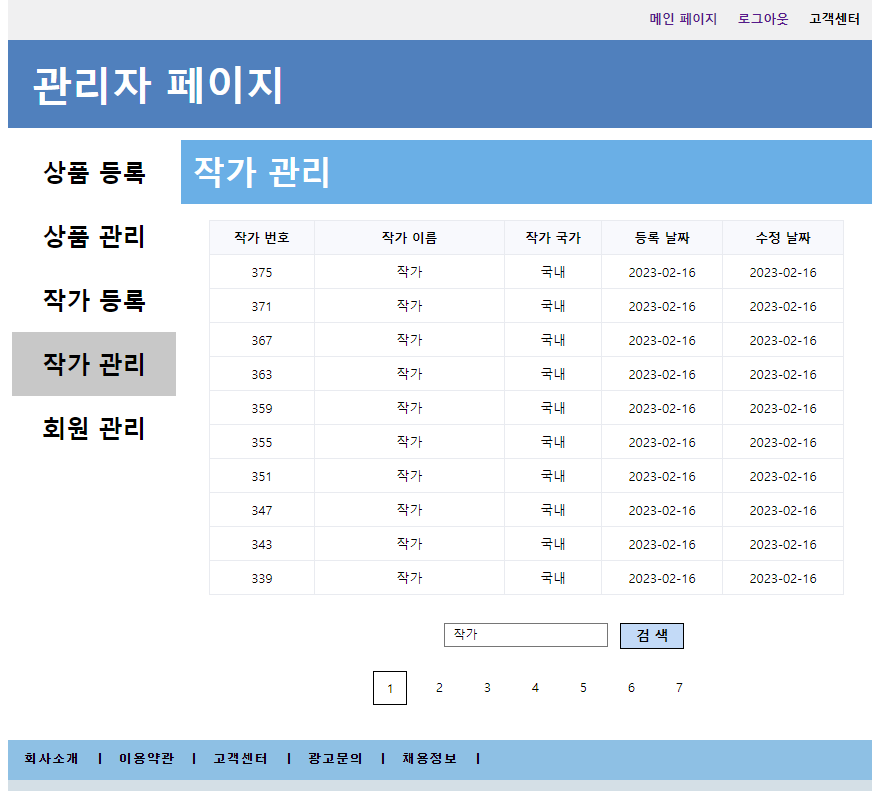Select 작가 관리 in the sidebar
Screen dimensions: 886x791
(94, 364)
